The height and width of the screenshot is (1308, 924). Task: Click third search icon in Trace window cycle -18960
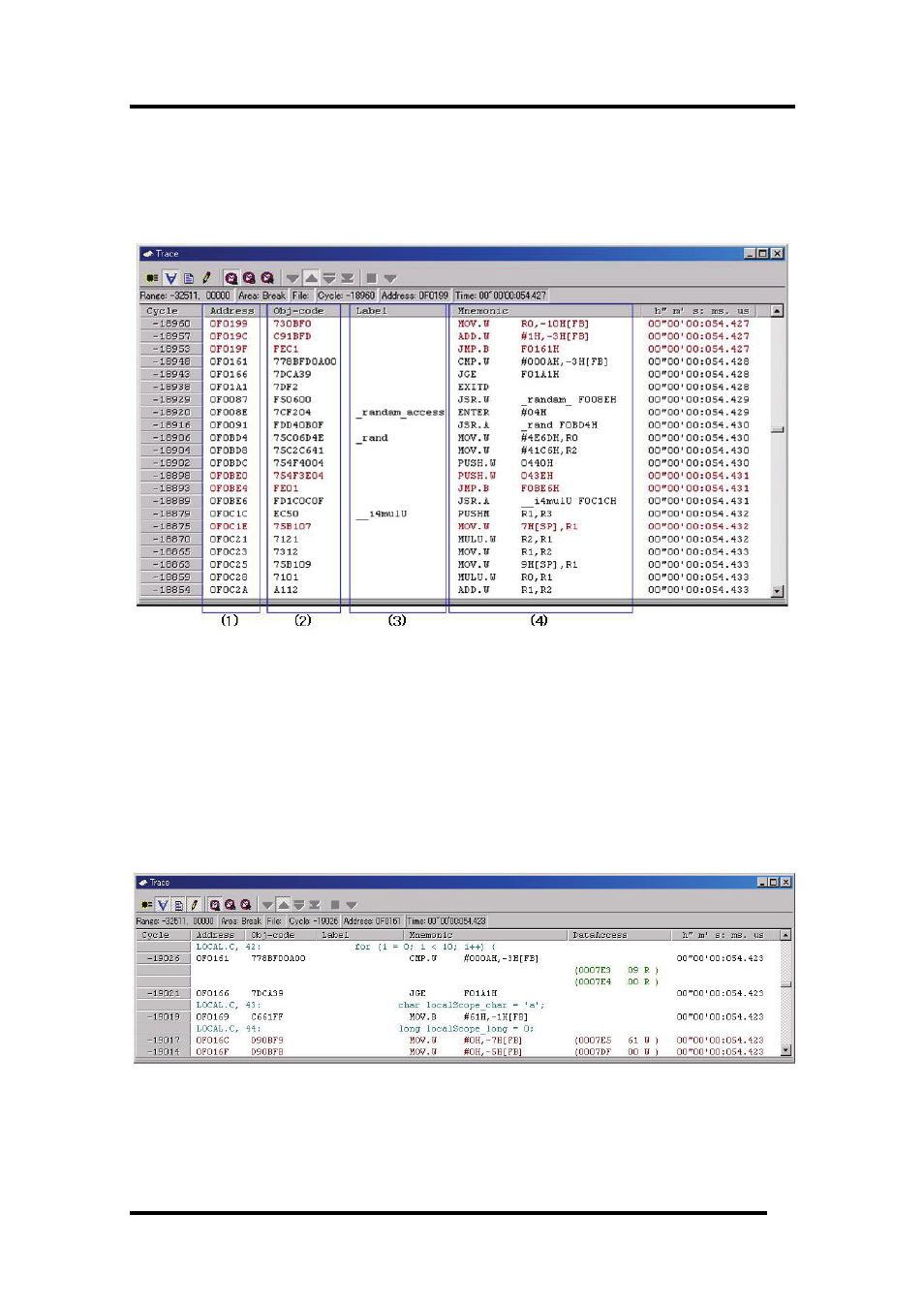point(267,278)
